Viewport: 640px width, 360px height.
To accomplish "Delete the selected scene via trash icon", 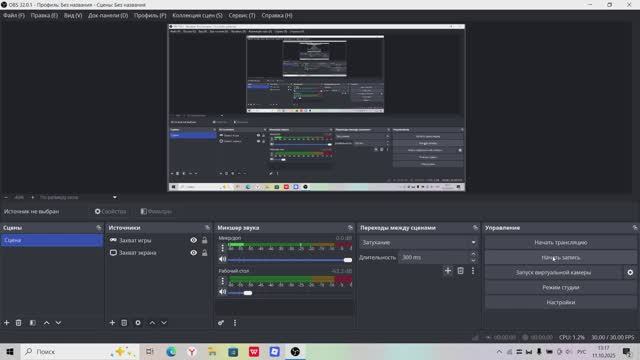I will click(18, 322).
